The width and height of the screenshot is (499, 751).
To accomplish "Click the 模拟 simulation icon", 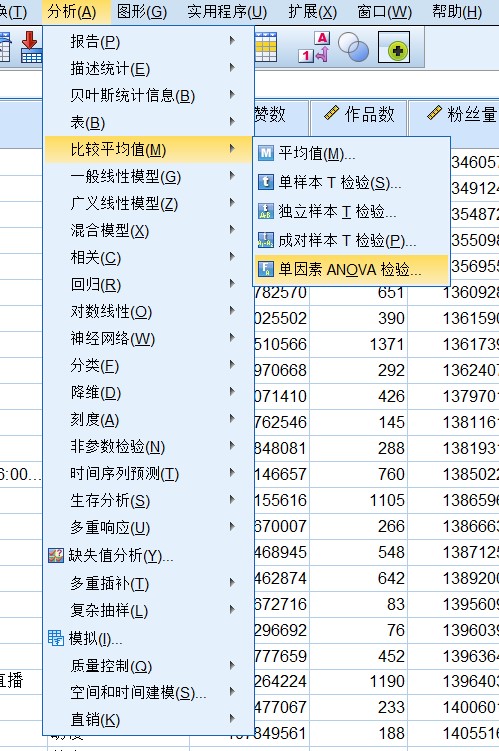I will 56,638.
